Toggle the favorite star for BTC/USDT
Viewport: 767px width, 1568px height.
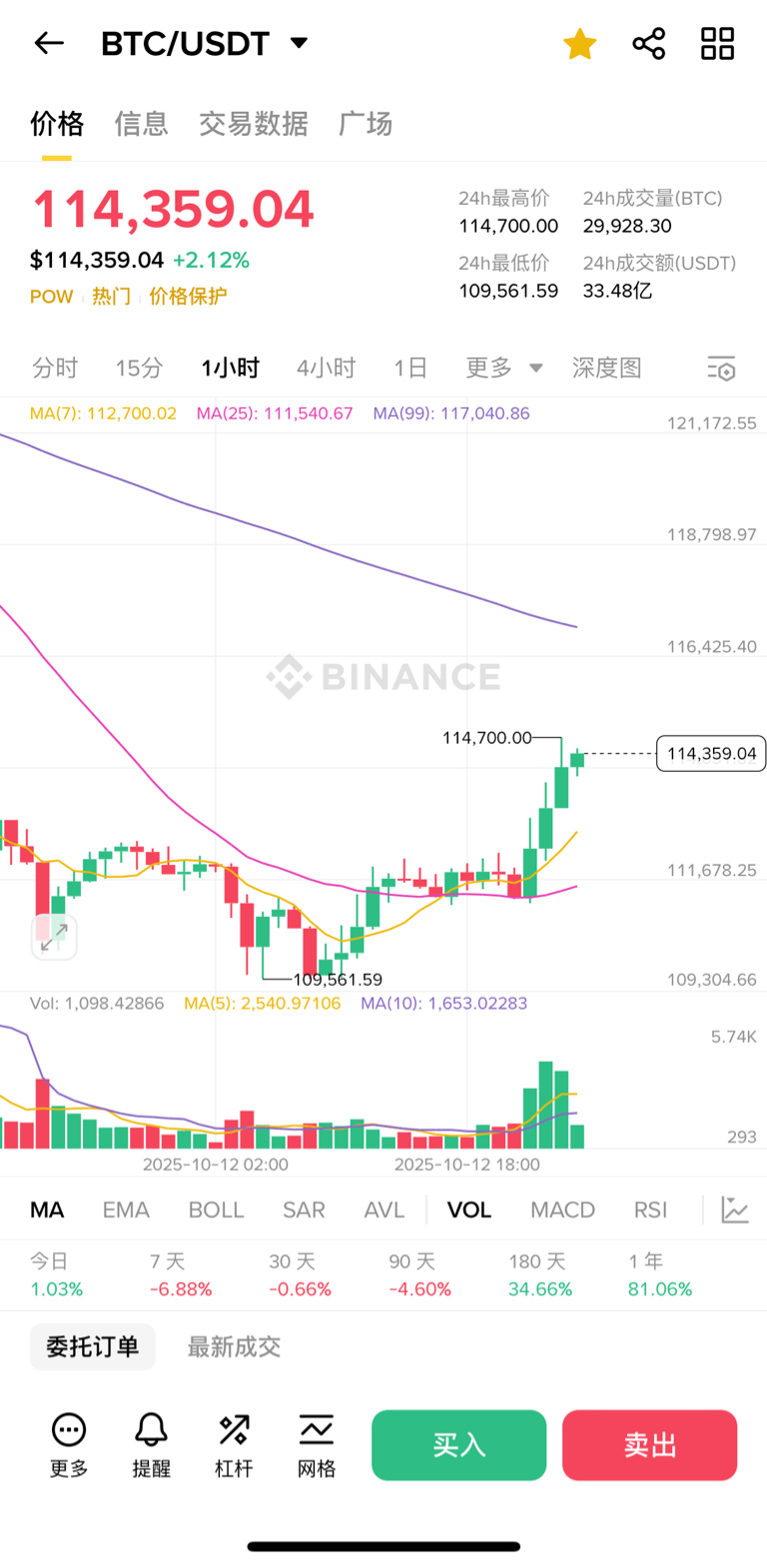579,44
